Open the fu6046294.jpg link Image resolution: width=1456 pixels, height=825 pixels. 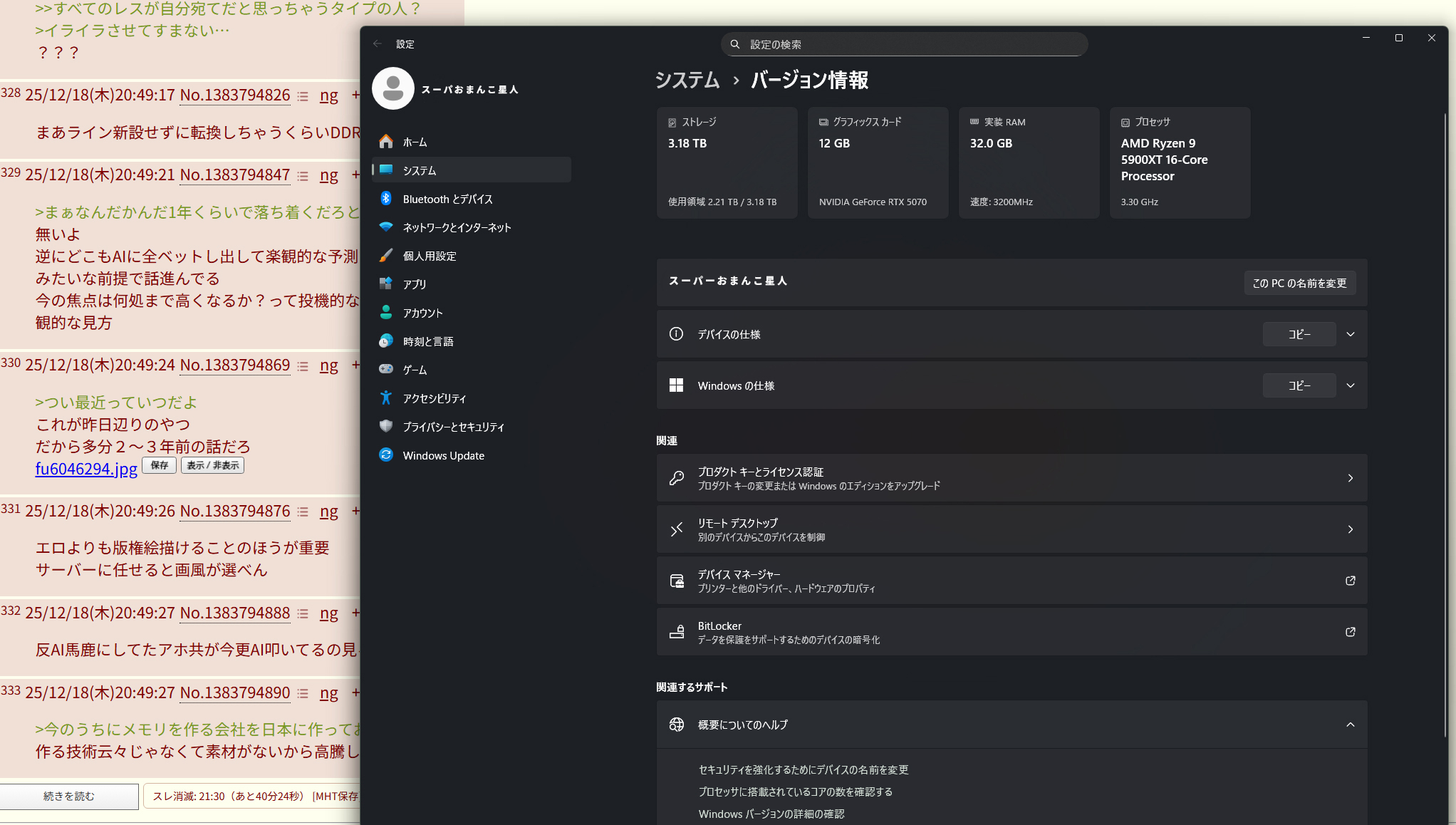pyautogui.click(x=86, y=469)
